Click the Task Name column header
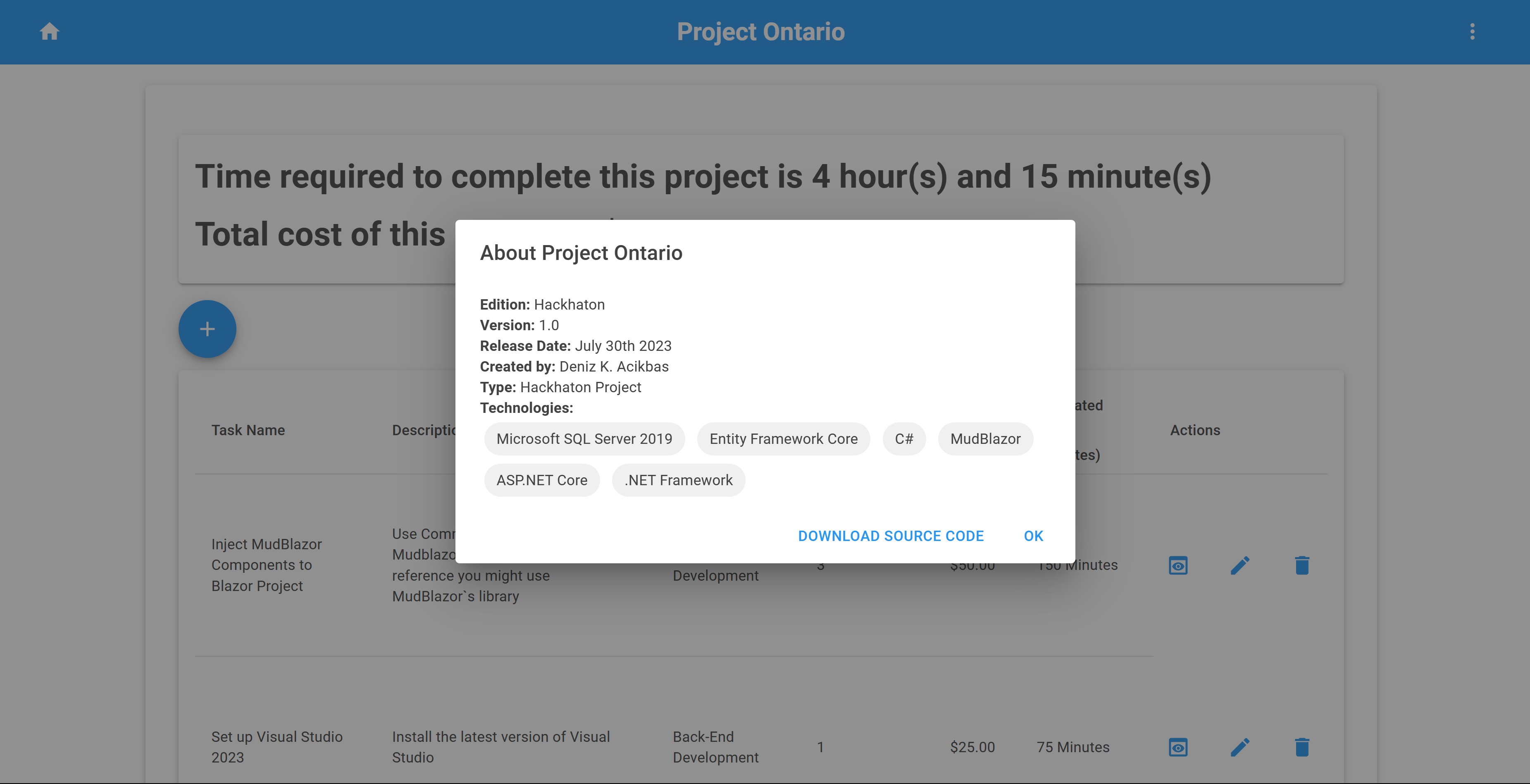The height and width of the screenshot is (784, 1530). 248,430
